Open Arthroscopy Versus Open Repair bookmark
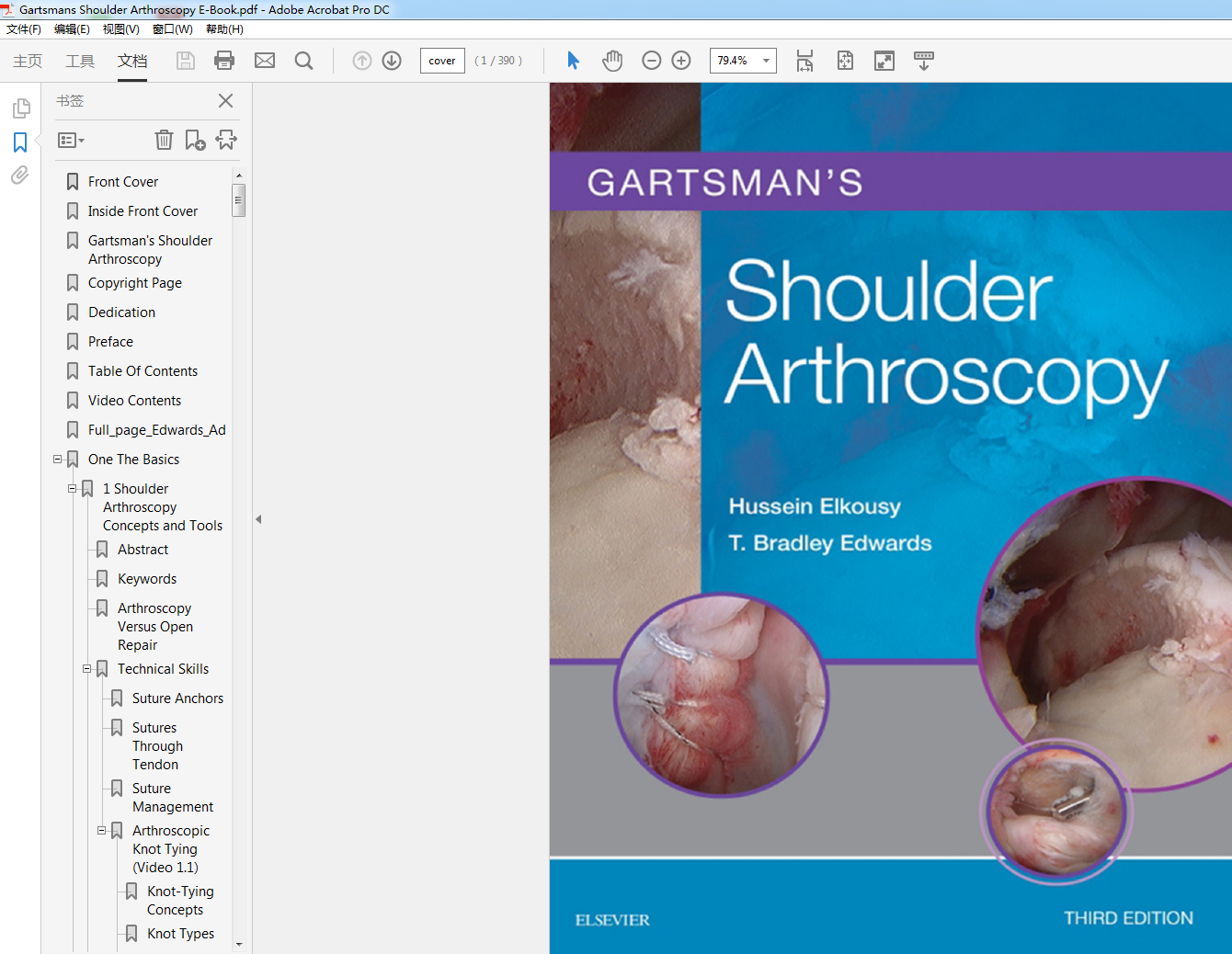Screen dimensions: 1232x954 [x=154, y=627]
